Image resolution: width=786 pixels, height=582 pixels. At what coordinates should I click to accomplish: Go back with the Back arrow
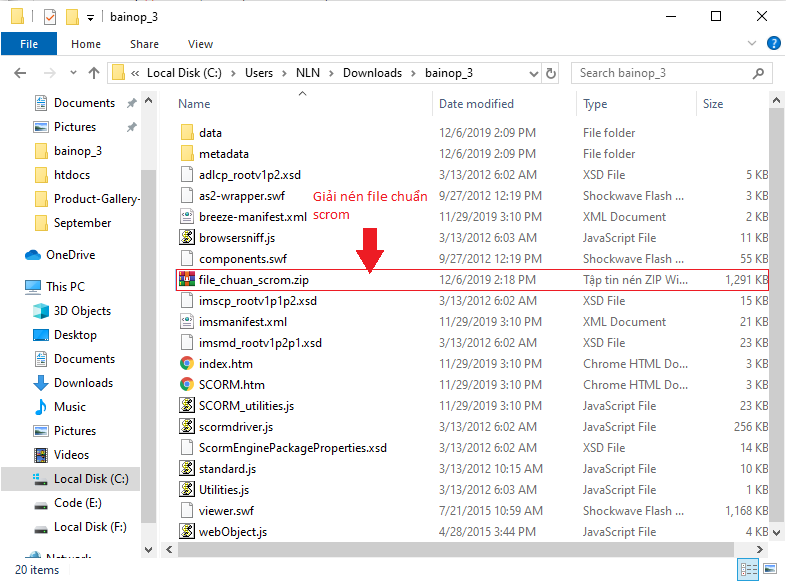point(20,73)
